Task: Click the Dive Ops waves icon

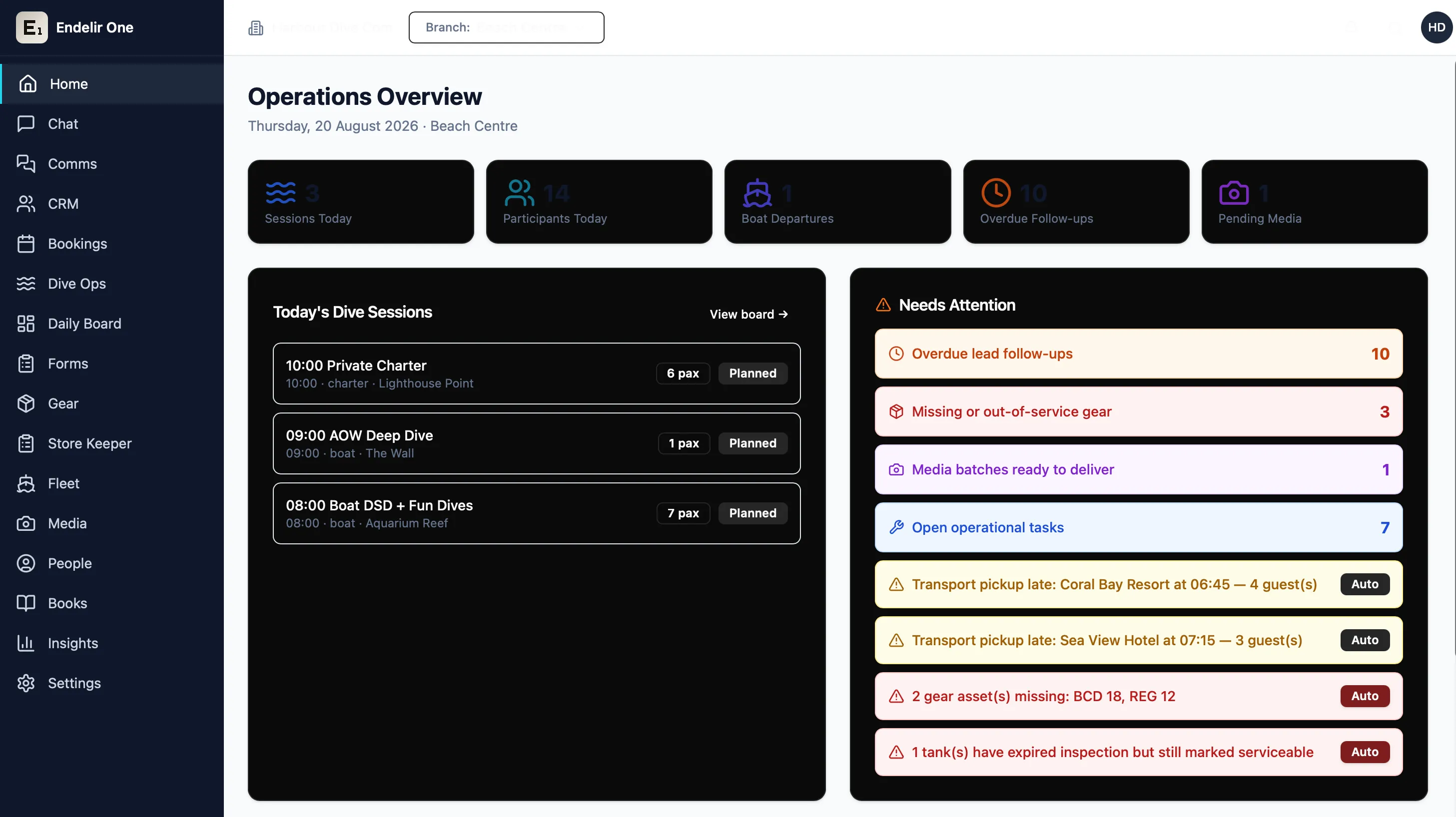Action: 26,284
